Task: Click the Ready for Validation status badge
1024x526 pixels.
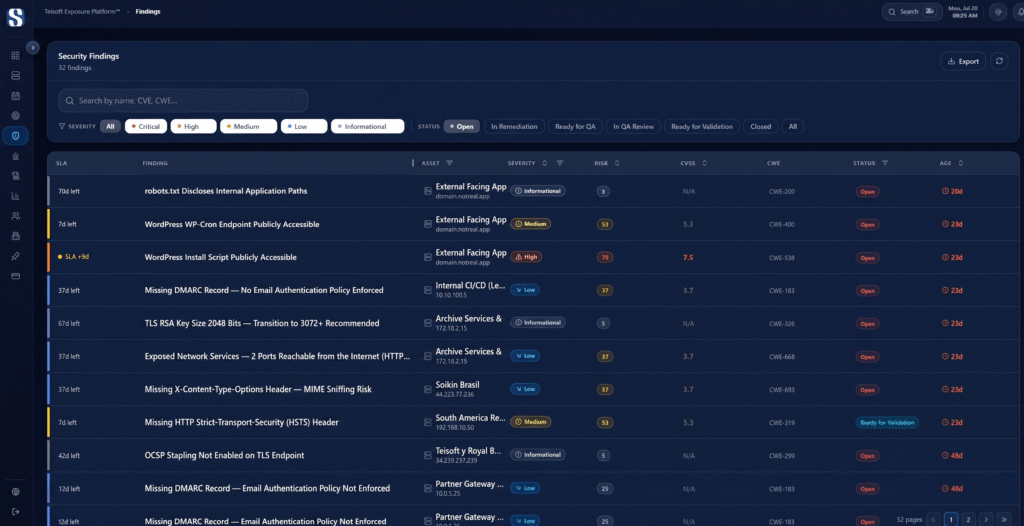Action: click(887, 423)
